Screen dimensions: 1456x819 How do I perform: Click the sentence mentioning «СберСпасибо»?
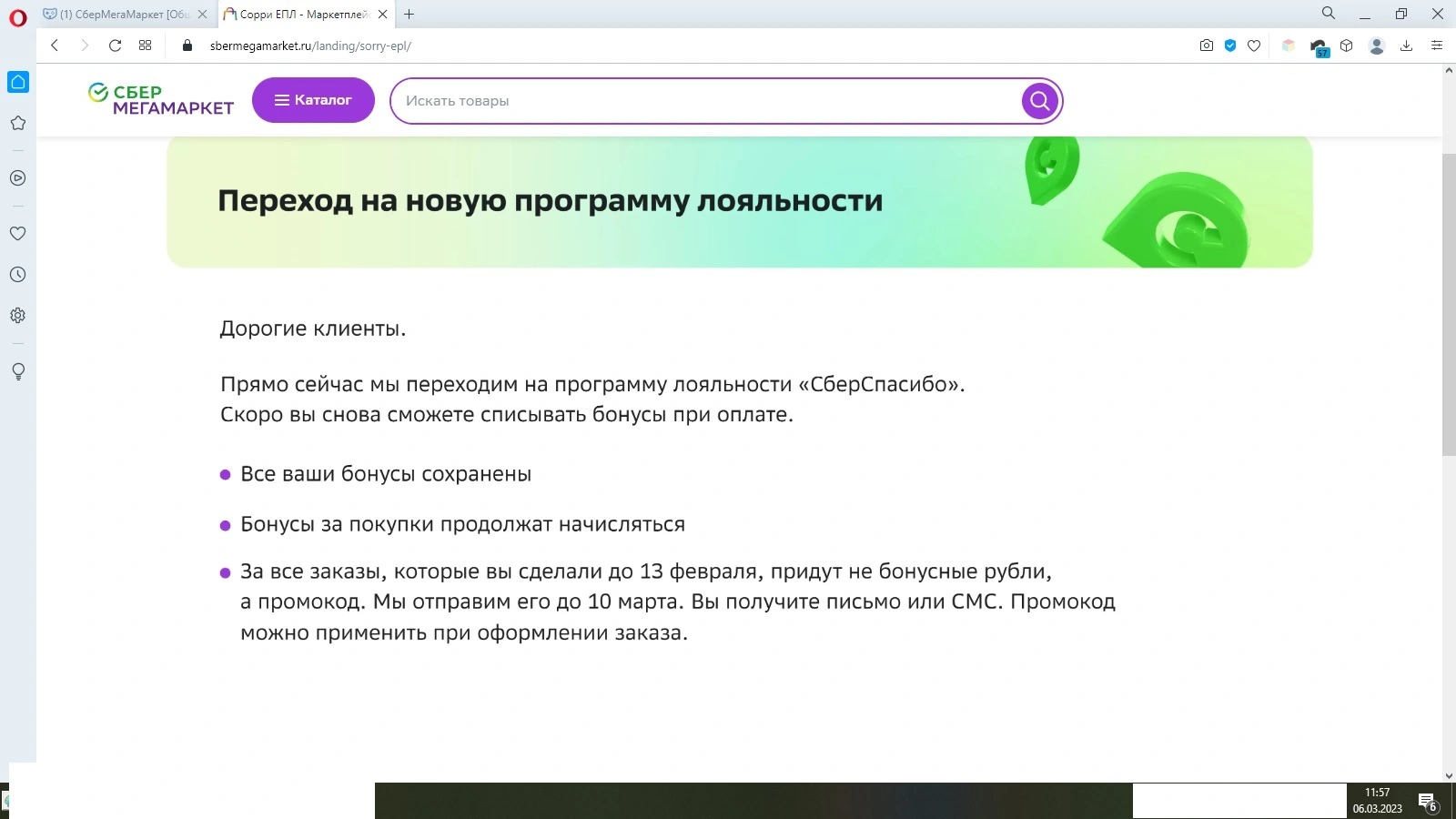coord(592,384)
